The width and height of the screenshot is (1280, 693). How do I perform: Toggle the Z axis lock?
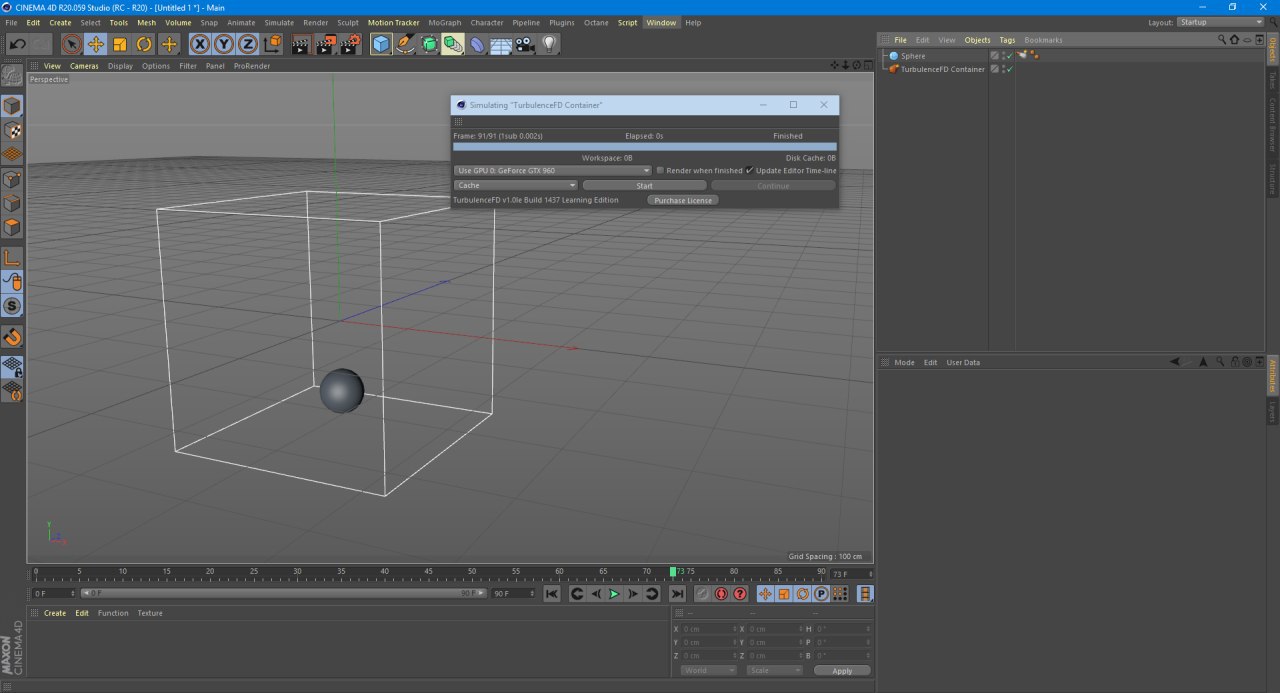coord(247,44)
